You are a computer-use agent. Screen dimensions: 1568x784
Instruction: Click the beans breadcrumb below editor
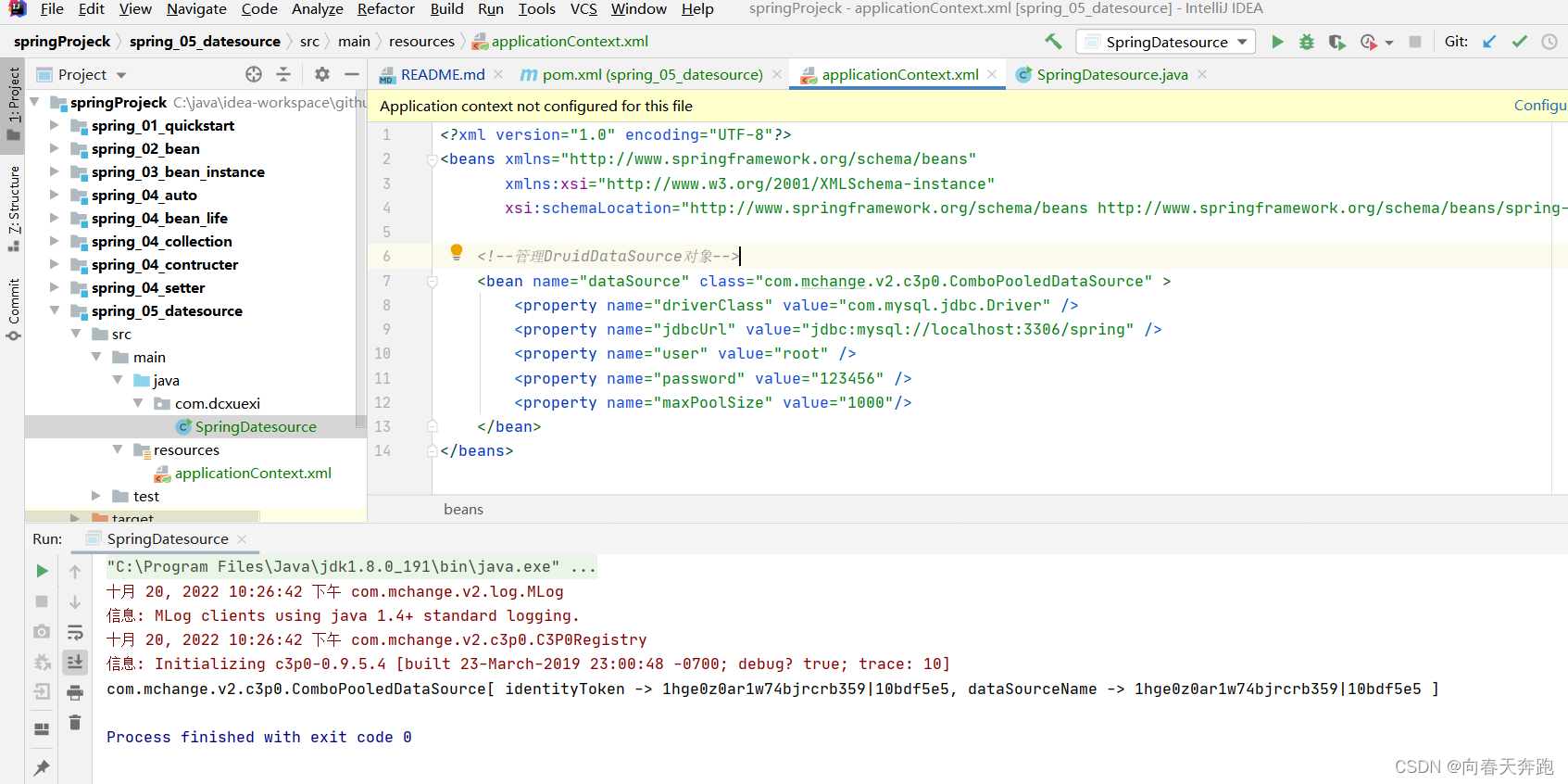pyautogui.click(x=463, y=509)
